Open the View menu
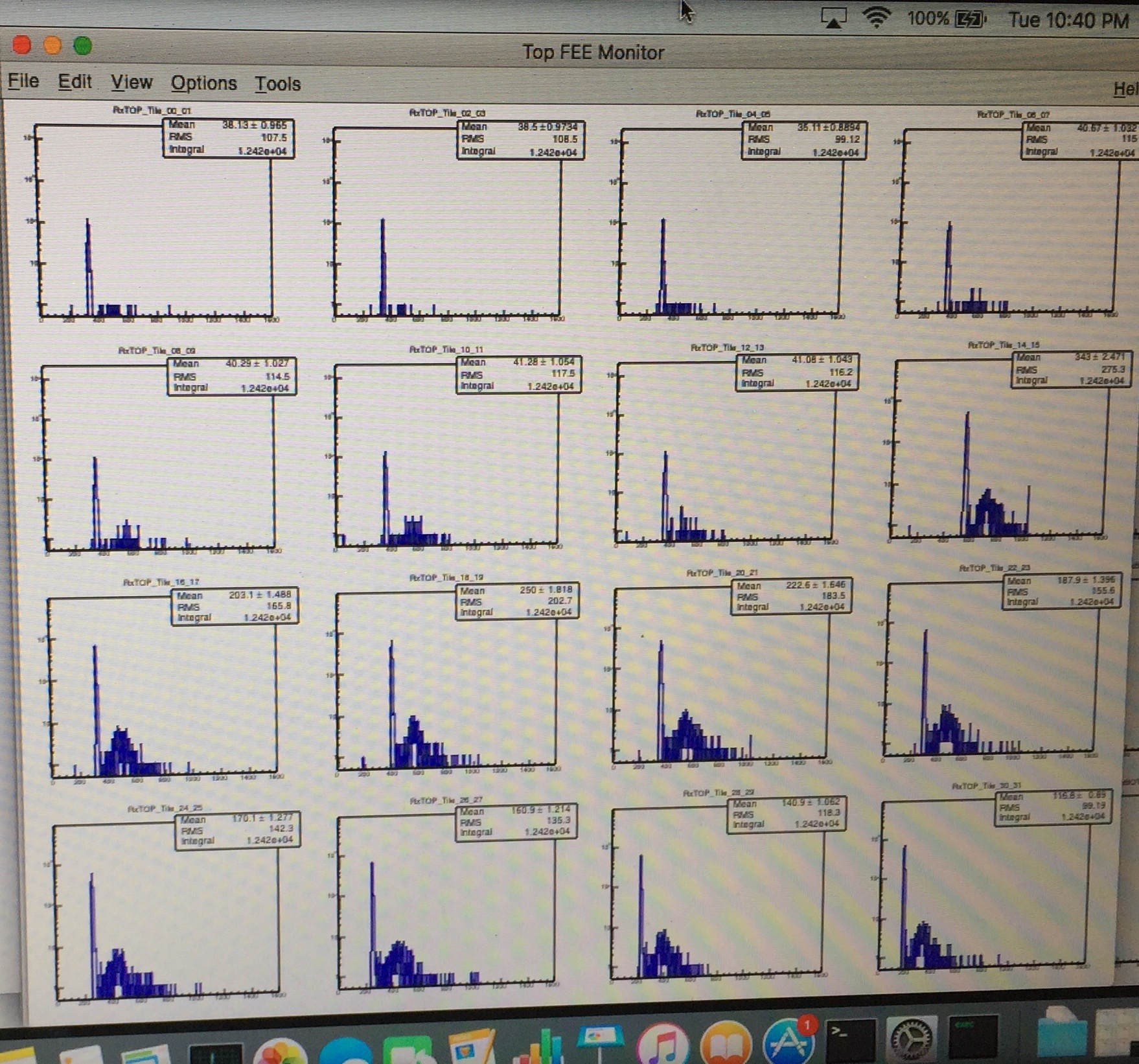Screen dimensions: 1139x1064 [x=132, y=82]
